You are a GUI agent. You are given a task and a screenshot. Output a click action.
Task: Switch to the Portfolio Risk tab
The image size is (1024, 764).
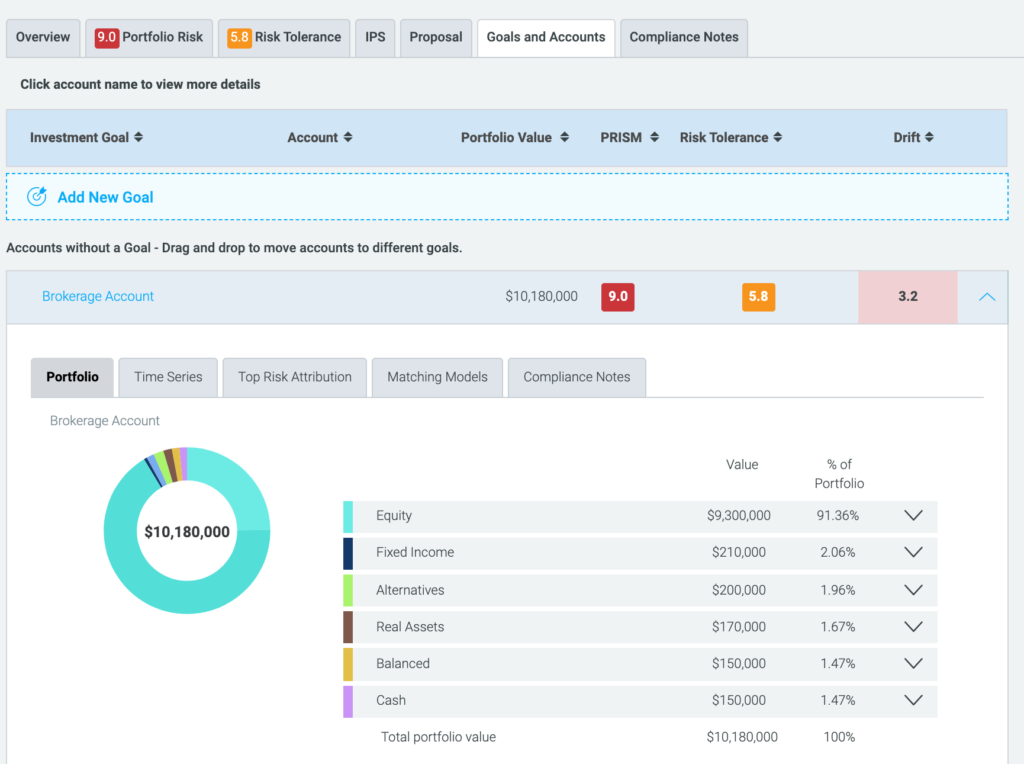click(149, 37)
